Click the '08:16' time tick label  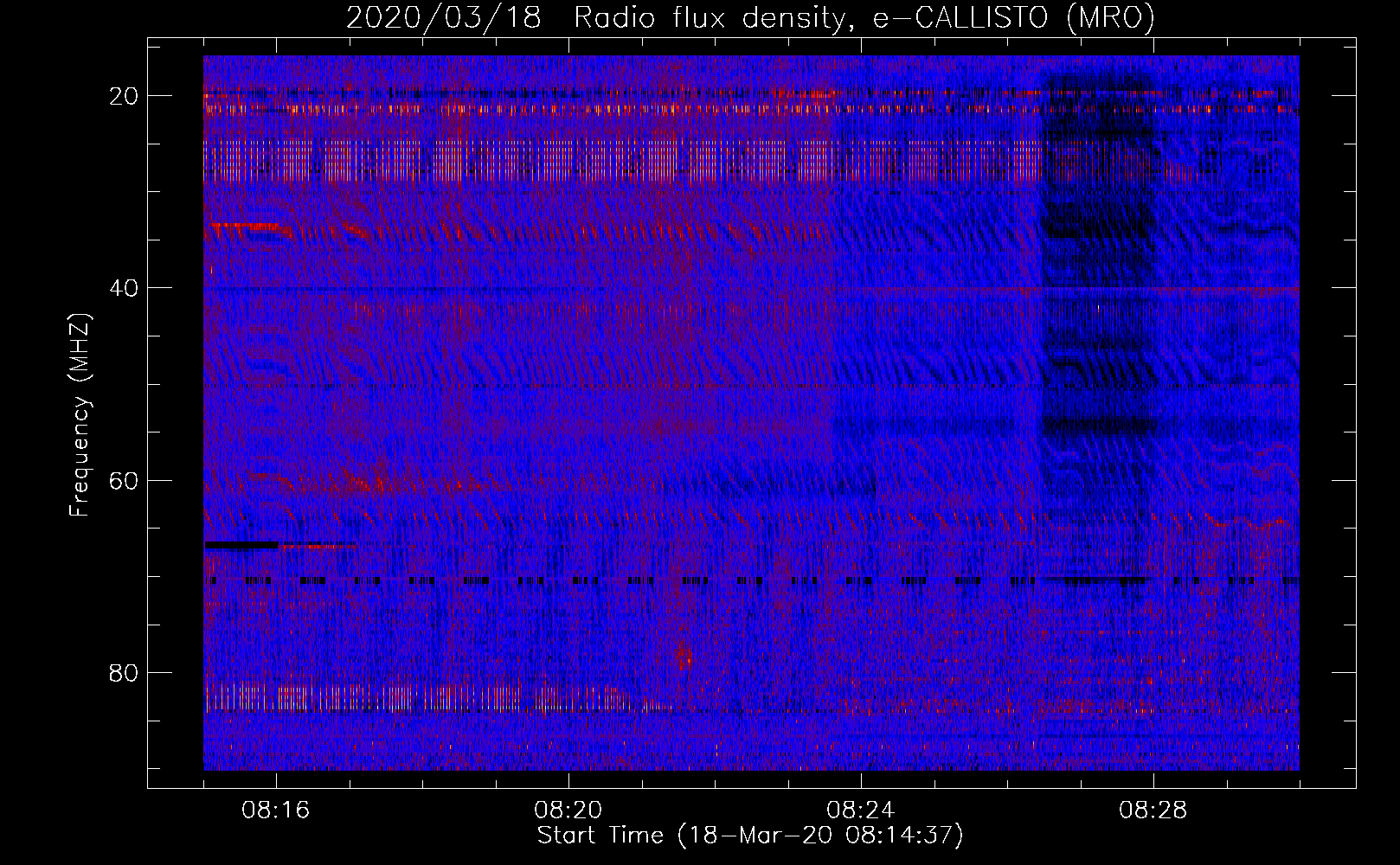pos(276,811)
